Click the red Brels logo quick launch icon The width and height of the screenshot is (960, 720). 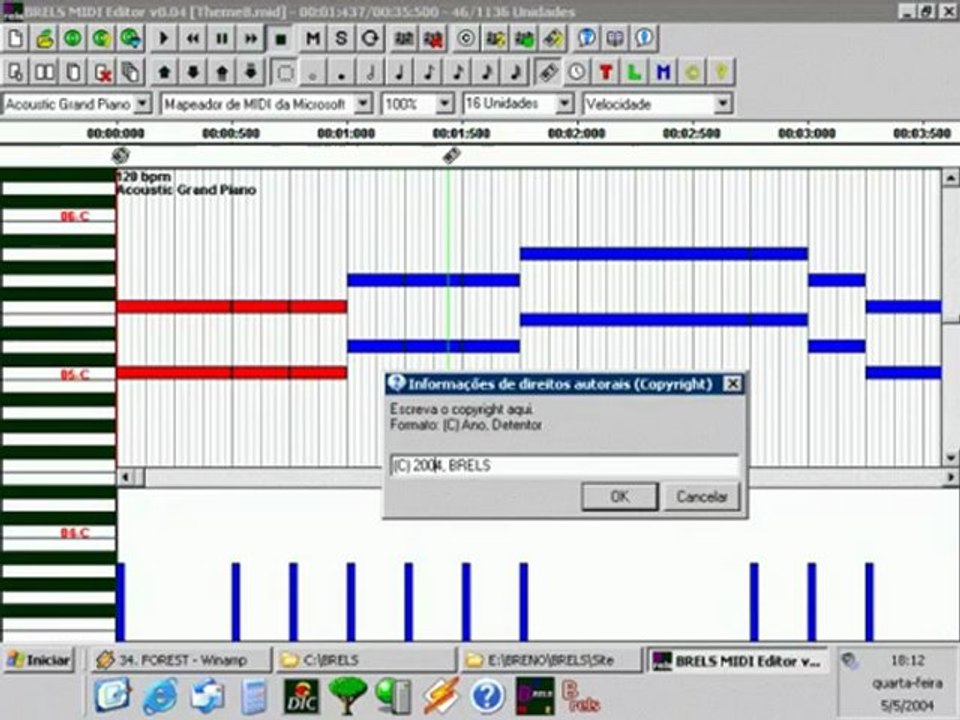click(580, 697)
